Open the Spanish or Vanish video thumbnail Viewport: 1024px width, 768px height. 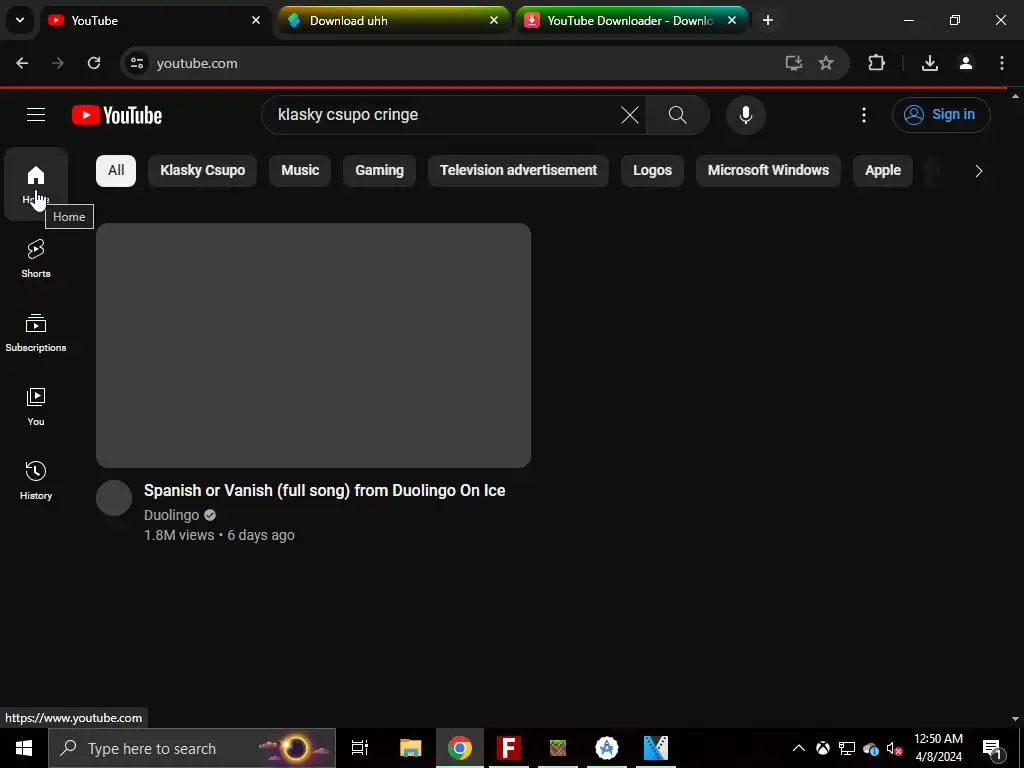pyautogui.click(x=313, y=345)
